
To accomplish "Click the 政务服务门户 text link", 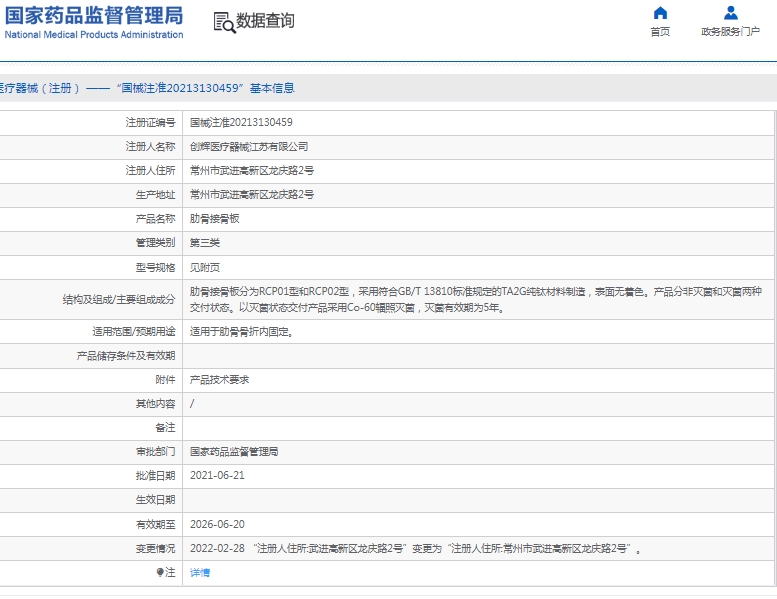I will tap(730, 32).
